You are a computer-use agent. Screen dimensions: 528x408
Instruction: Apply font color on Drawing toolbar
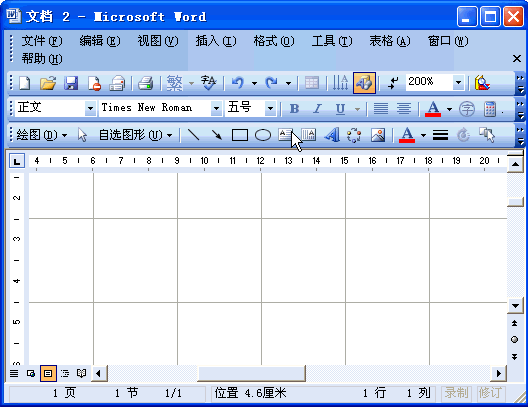[x=407, y=135]
